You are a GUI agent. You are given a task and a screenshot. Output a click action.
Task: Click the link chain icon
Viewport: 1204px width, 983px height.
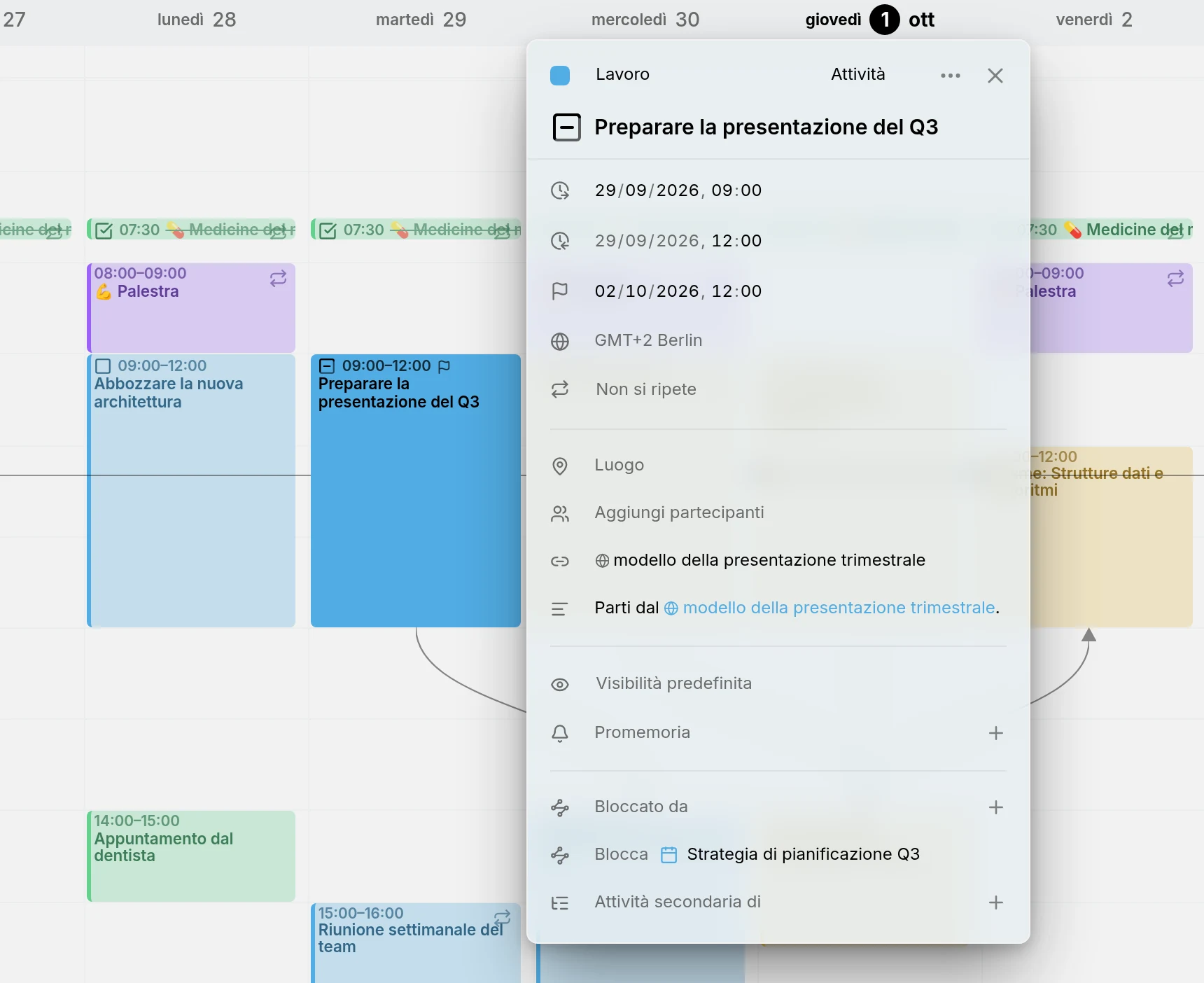(x=560, y=561)
